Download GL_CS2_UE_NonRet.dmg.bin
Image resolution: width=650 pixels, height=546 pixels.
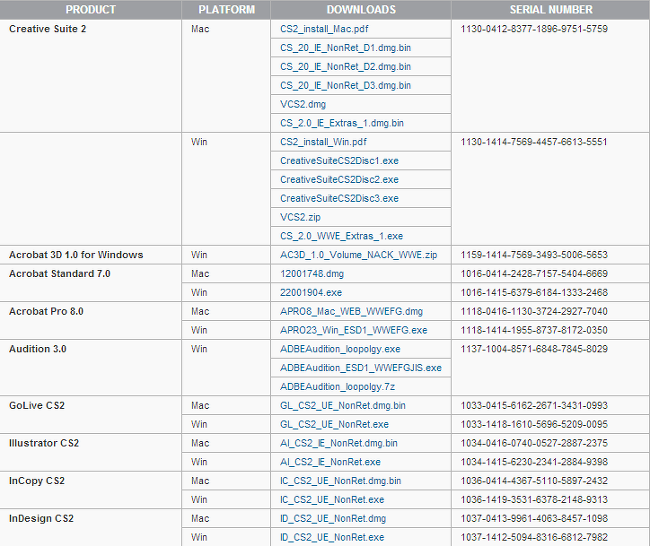tap(342, 405)
